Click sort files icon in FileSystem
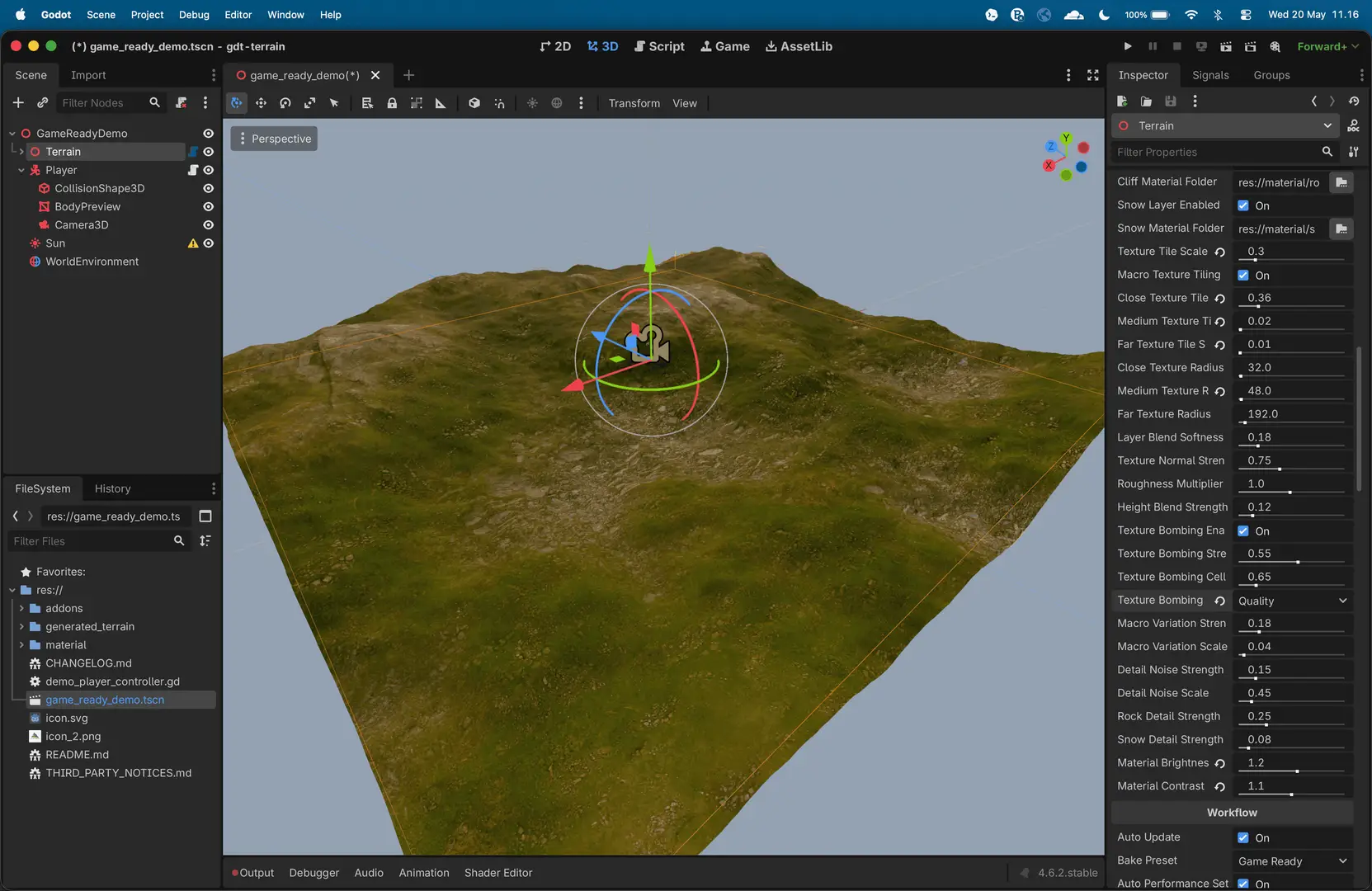Image resolution: width=1372 pixels, height=891 pixels. pyautogui.click(x=205, y=541)
